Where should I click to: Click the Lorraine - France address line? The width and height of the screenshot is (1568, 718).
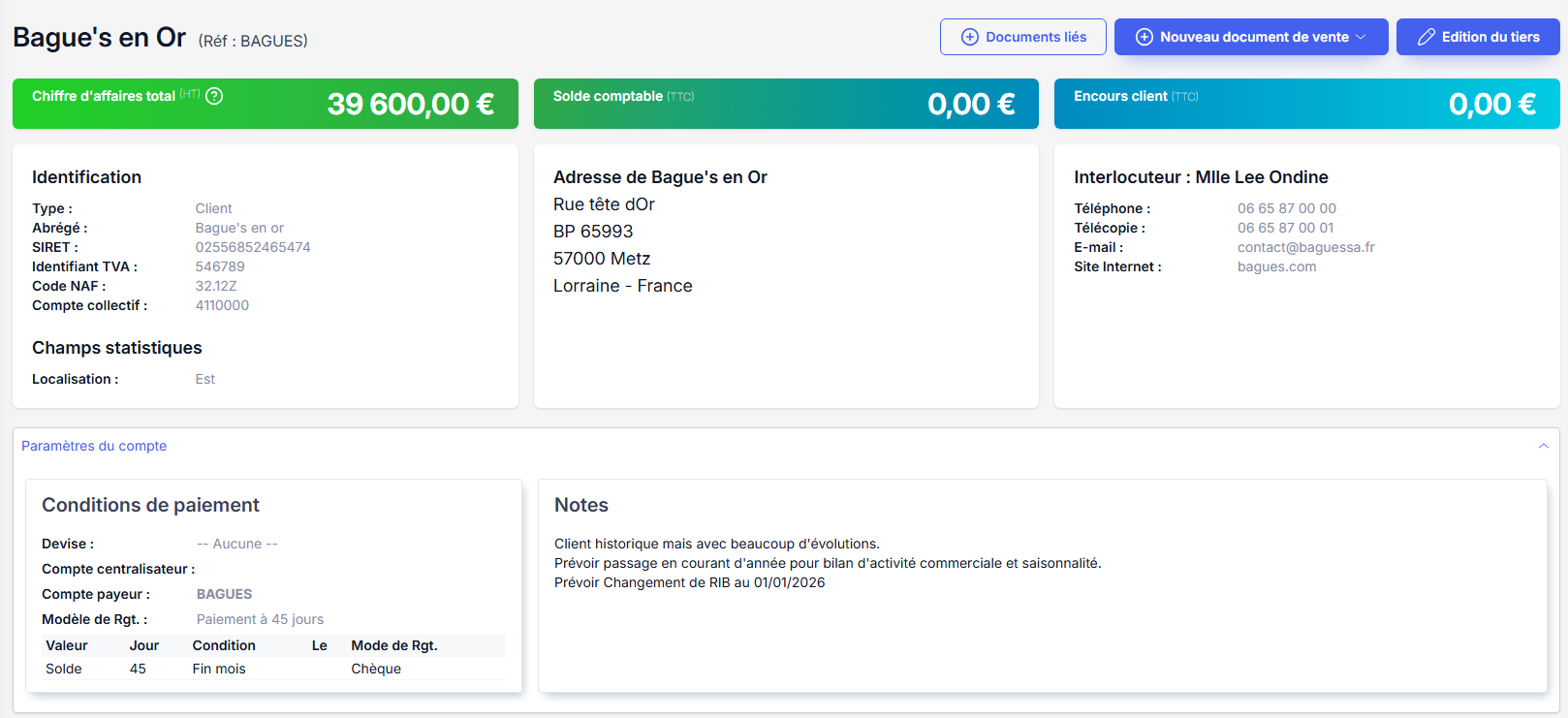623,286
